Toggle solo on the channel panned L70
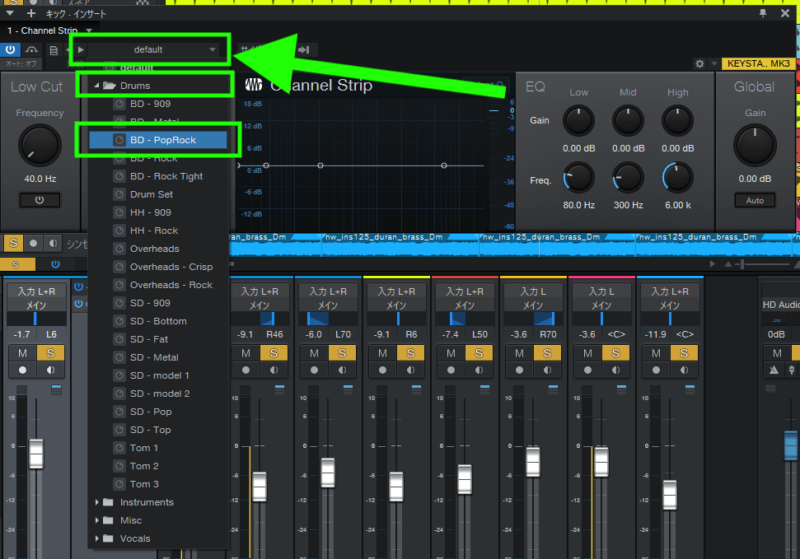 coord(342,353)
